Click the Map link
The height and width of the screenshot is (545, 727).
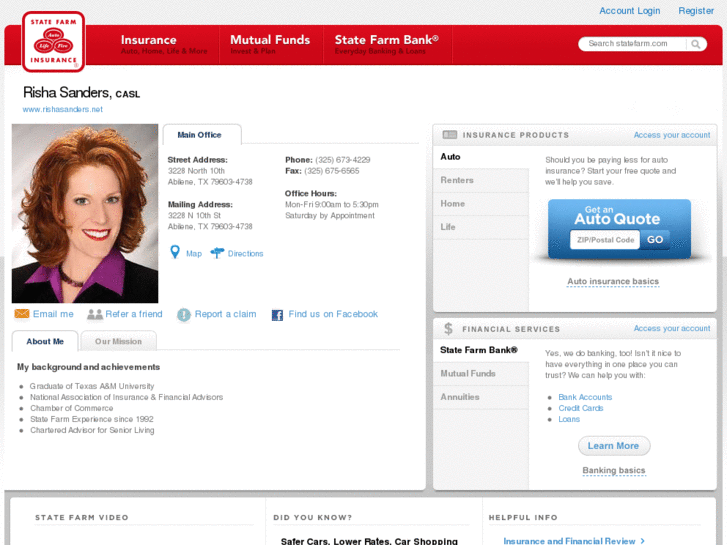pos(194,254)
